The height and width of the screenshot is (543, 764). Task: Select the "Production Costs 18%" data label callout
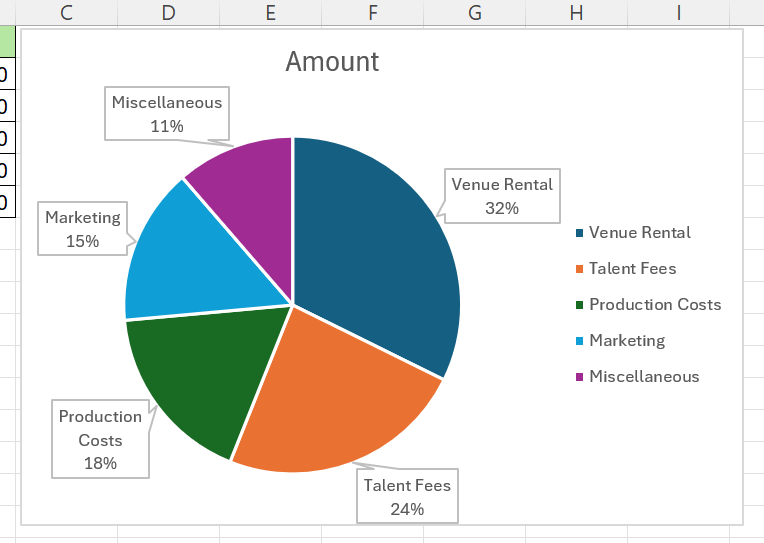pyautogui.click(x=100, y=440)
